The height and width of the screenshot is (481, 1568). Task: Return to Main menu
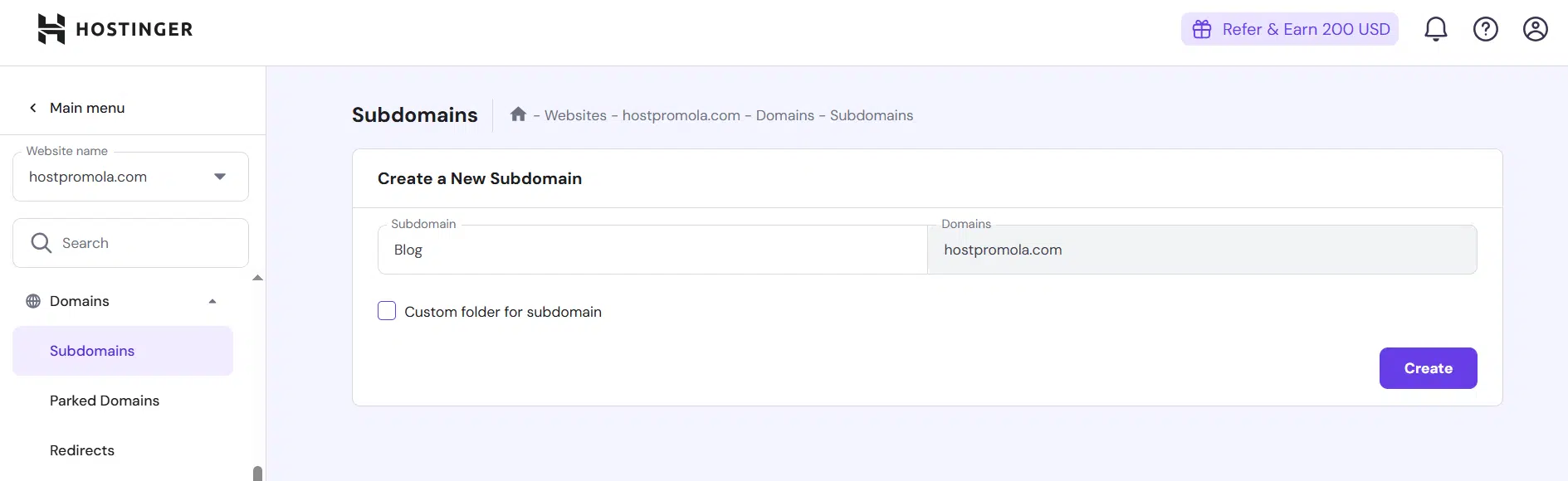[x=87, y=108]
